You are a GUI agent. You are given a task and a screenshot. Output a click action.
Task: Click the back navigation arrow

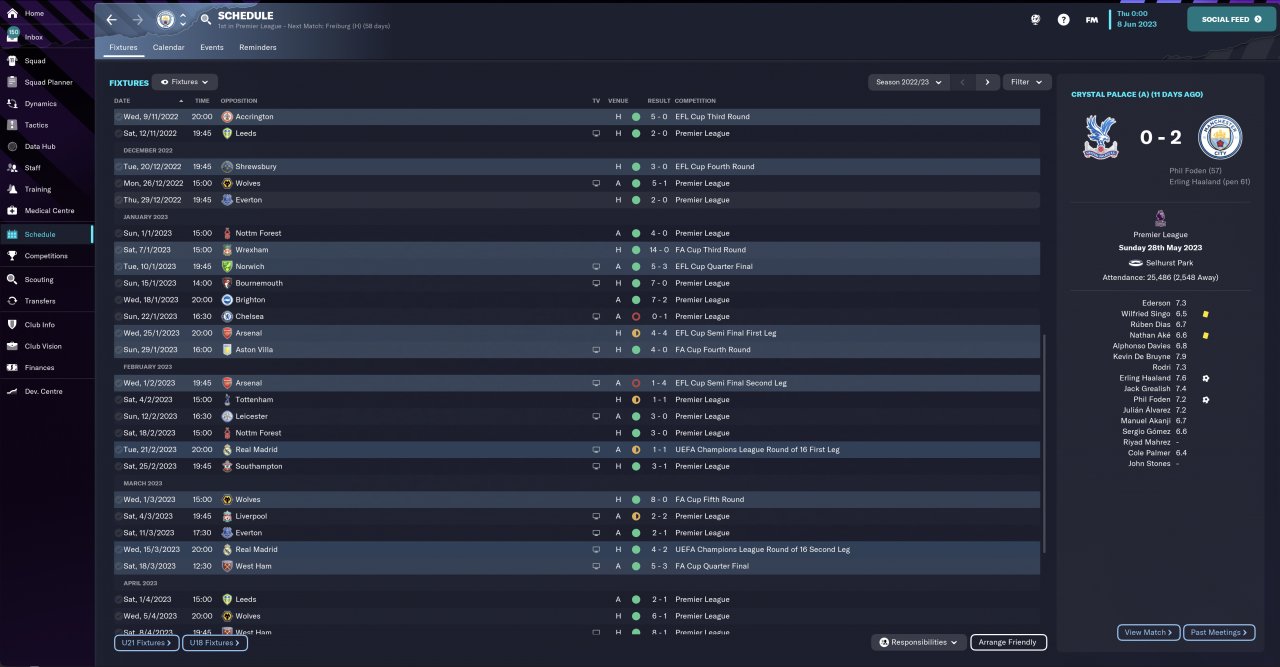tap(111, 19)
